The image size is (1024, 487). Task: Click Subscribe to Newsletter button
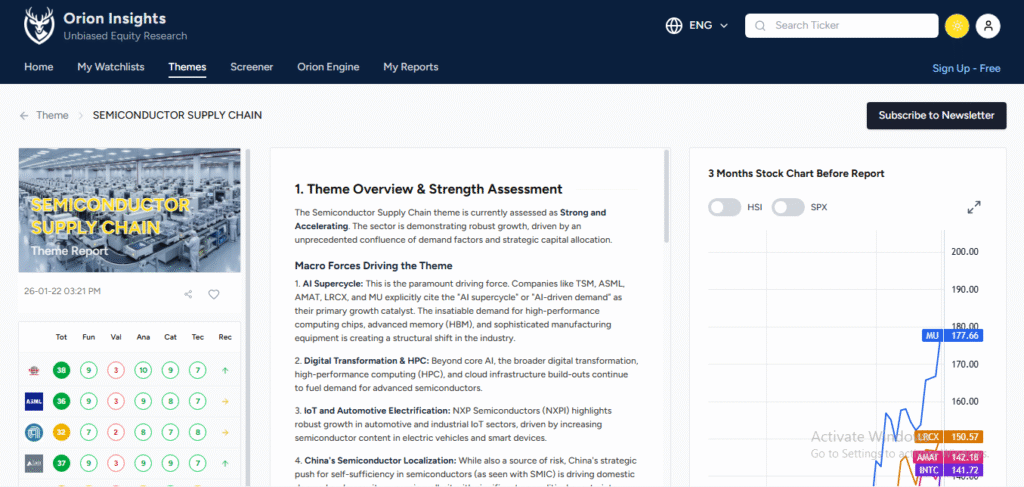936,115
